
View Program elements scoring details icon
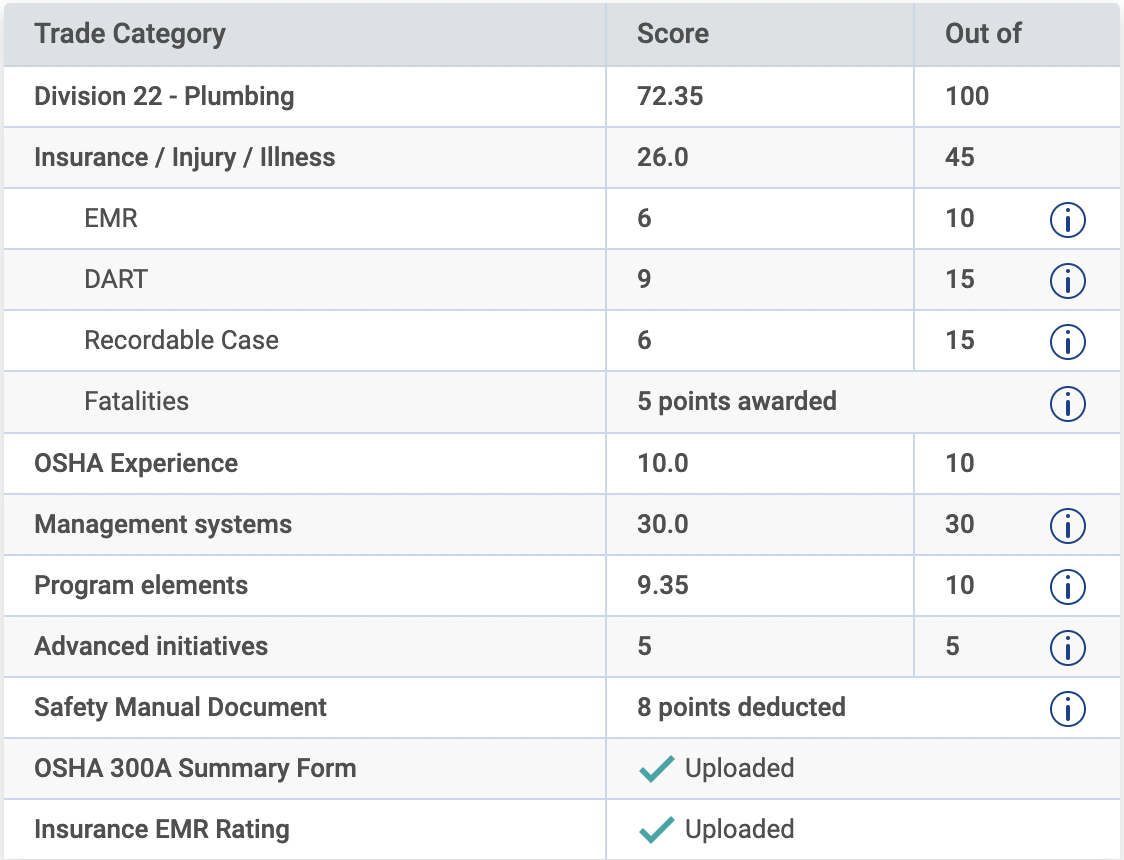[1067, 586]
